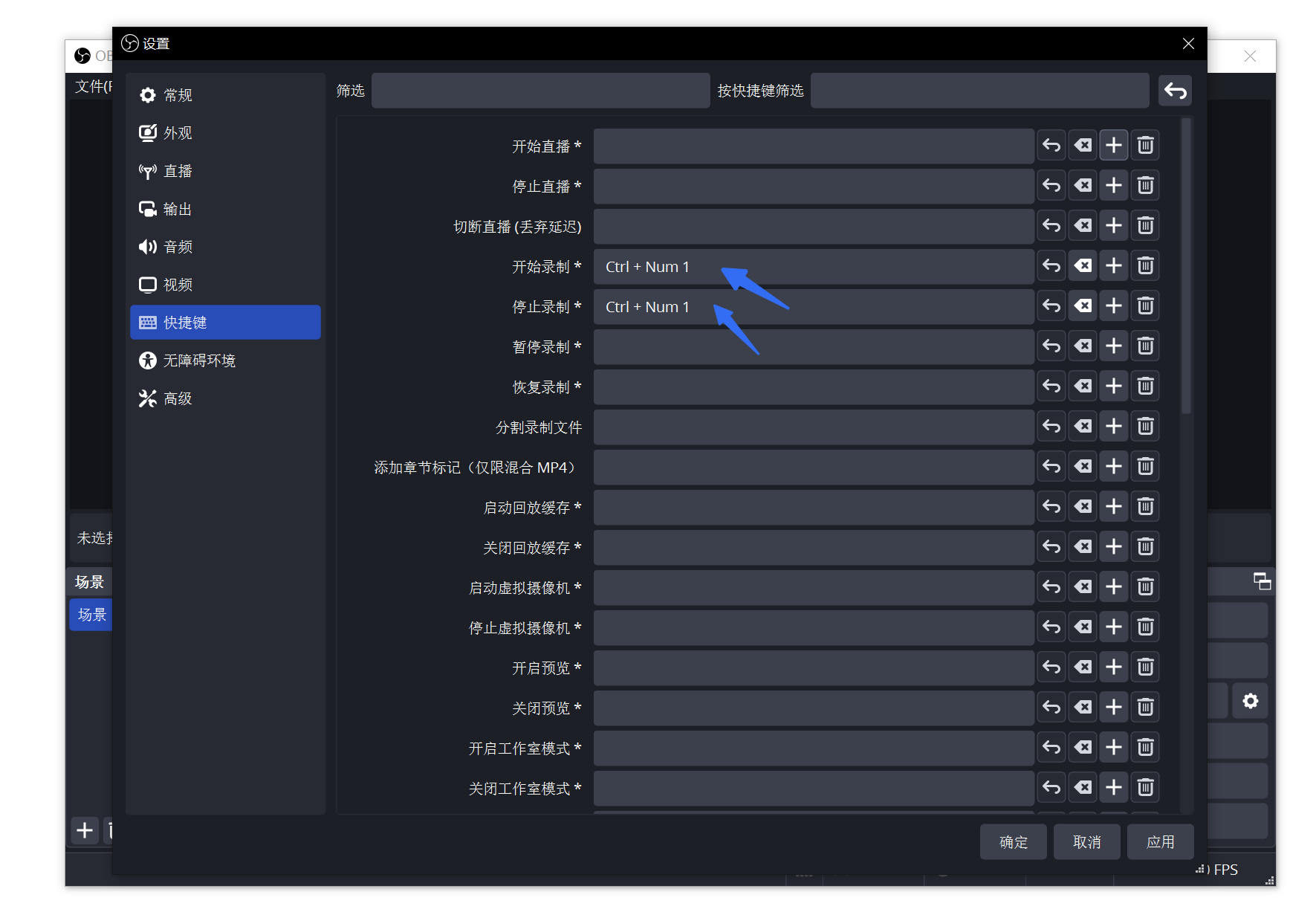Viewport: 1316px width, 912px height.
Task: Open the 输出 output settings section
Action: [225, 209]
